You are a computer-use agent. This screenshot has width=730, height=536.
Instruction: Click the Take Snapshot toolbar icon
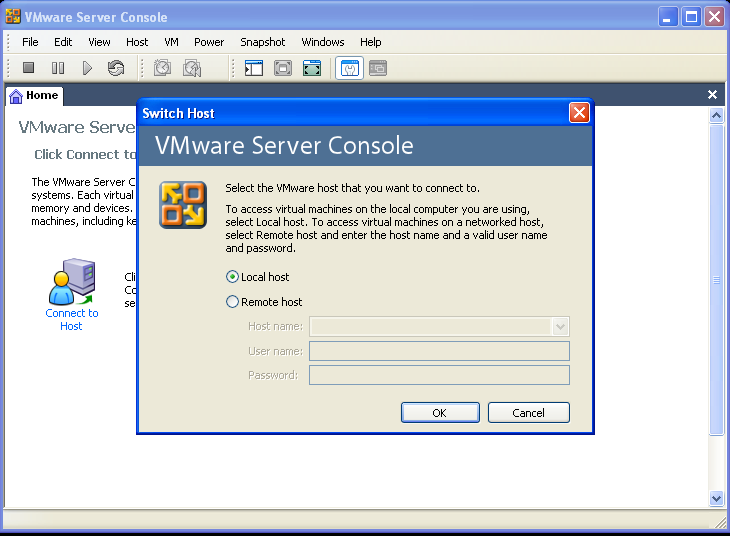coord(162,68)
